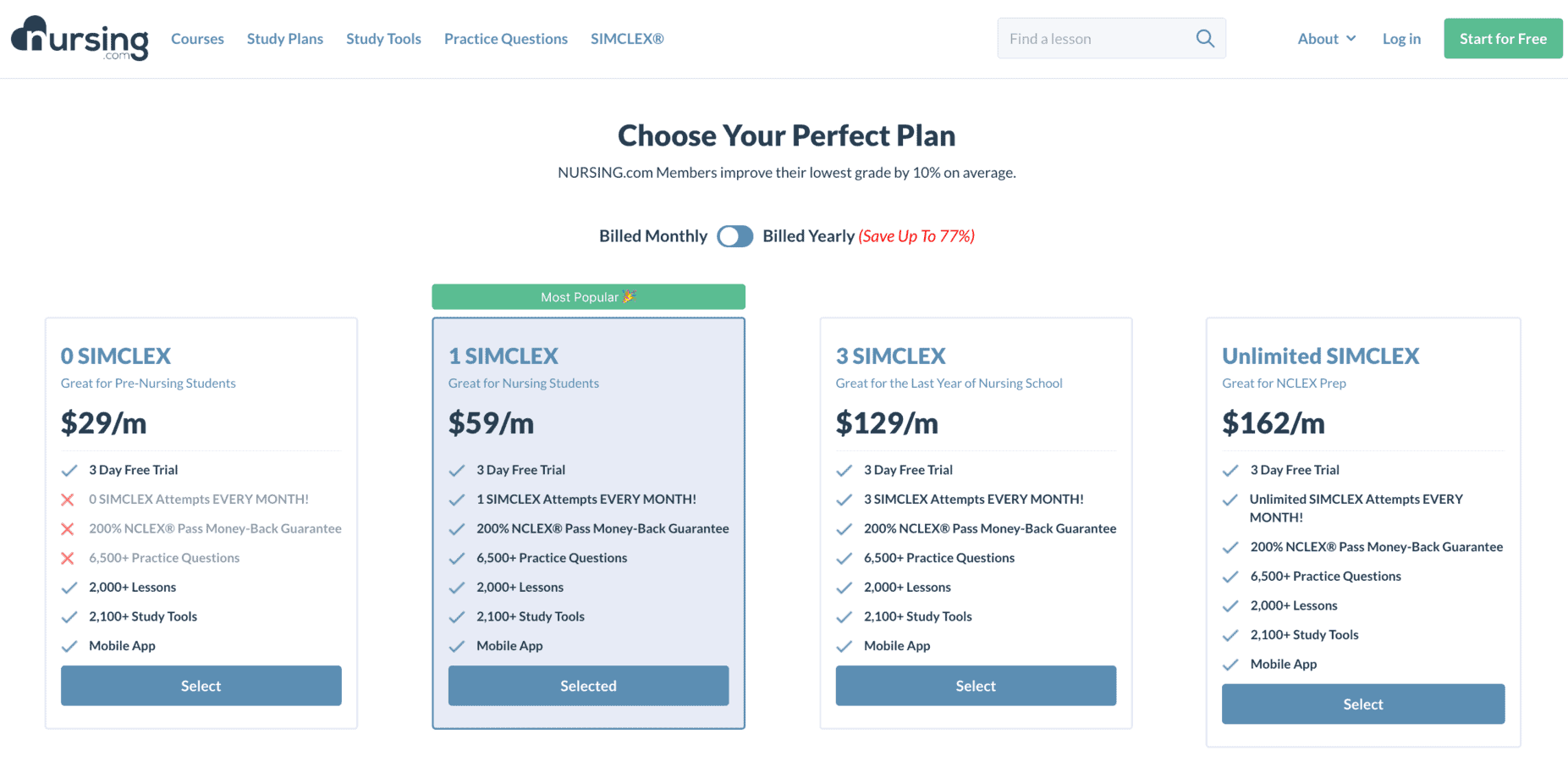Image resolution: width=1568 pixels, height=762 pixels.
Task: Toggle billing from monthly to yearly
Action: pos(734,236)
